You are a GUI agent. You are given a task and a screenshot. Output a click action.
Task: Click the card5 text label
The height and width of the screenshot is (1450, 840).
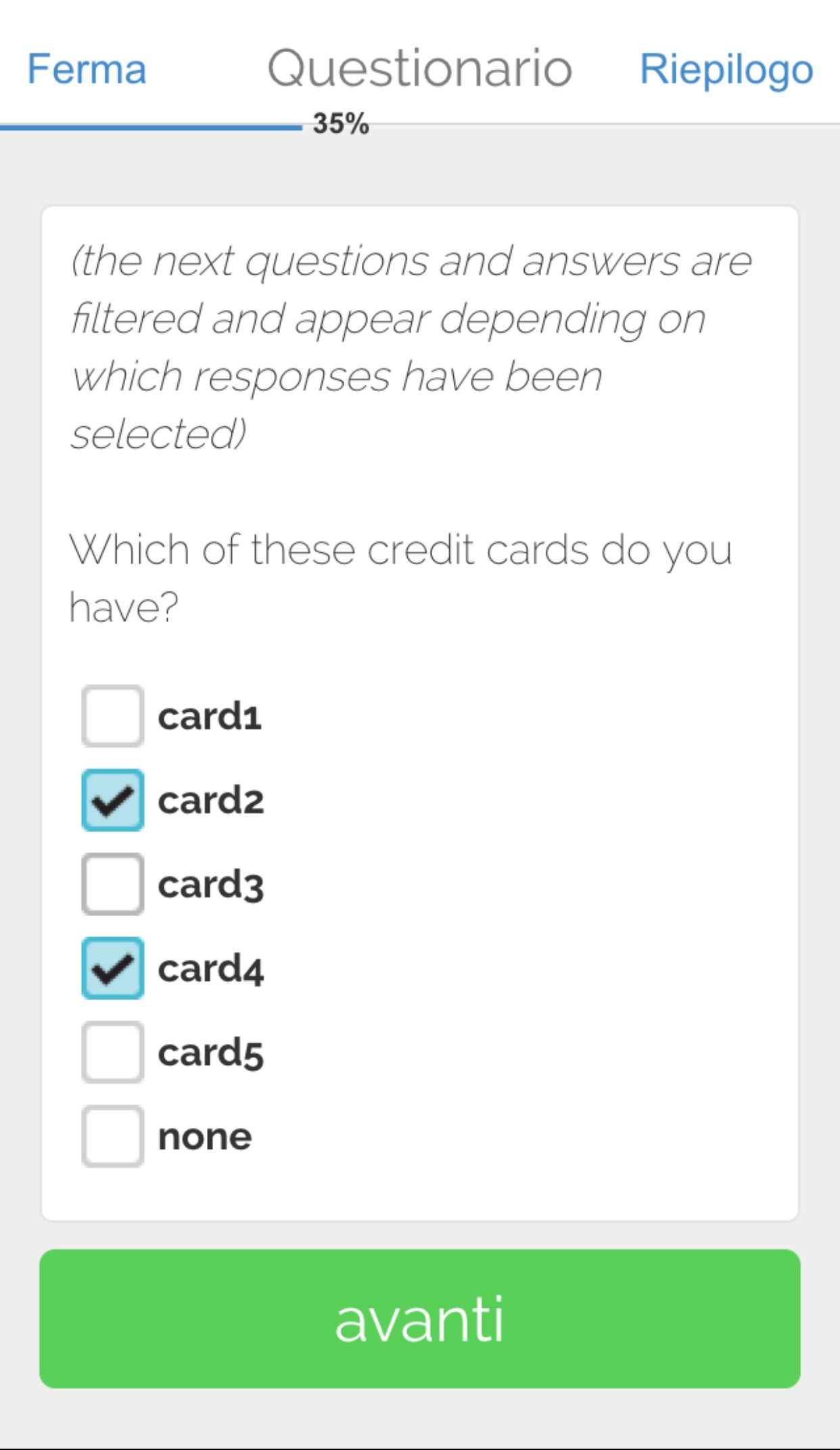click(x=210, y=1053)
